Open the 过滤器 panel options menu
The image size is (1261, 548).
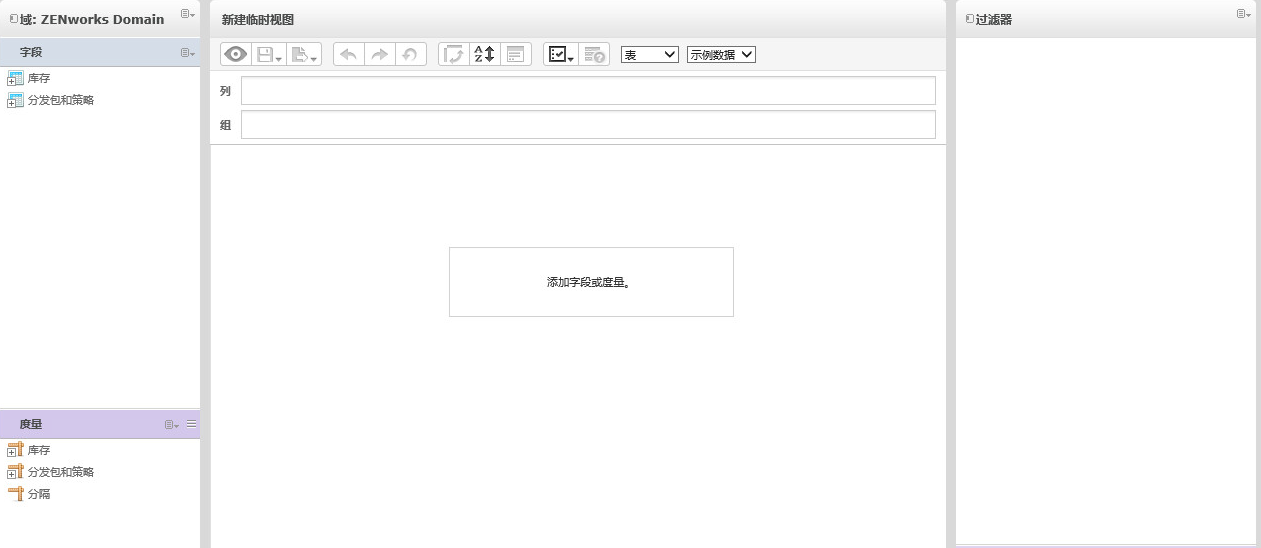click(1244, 14)
